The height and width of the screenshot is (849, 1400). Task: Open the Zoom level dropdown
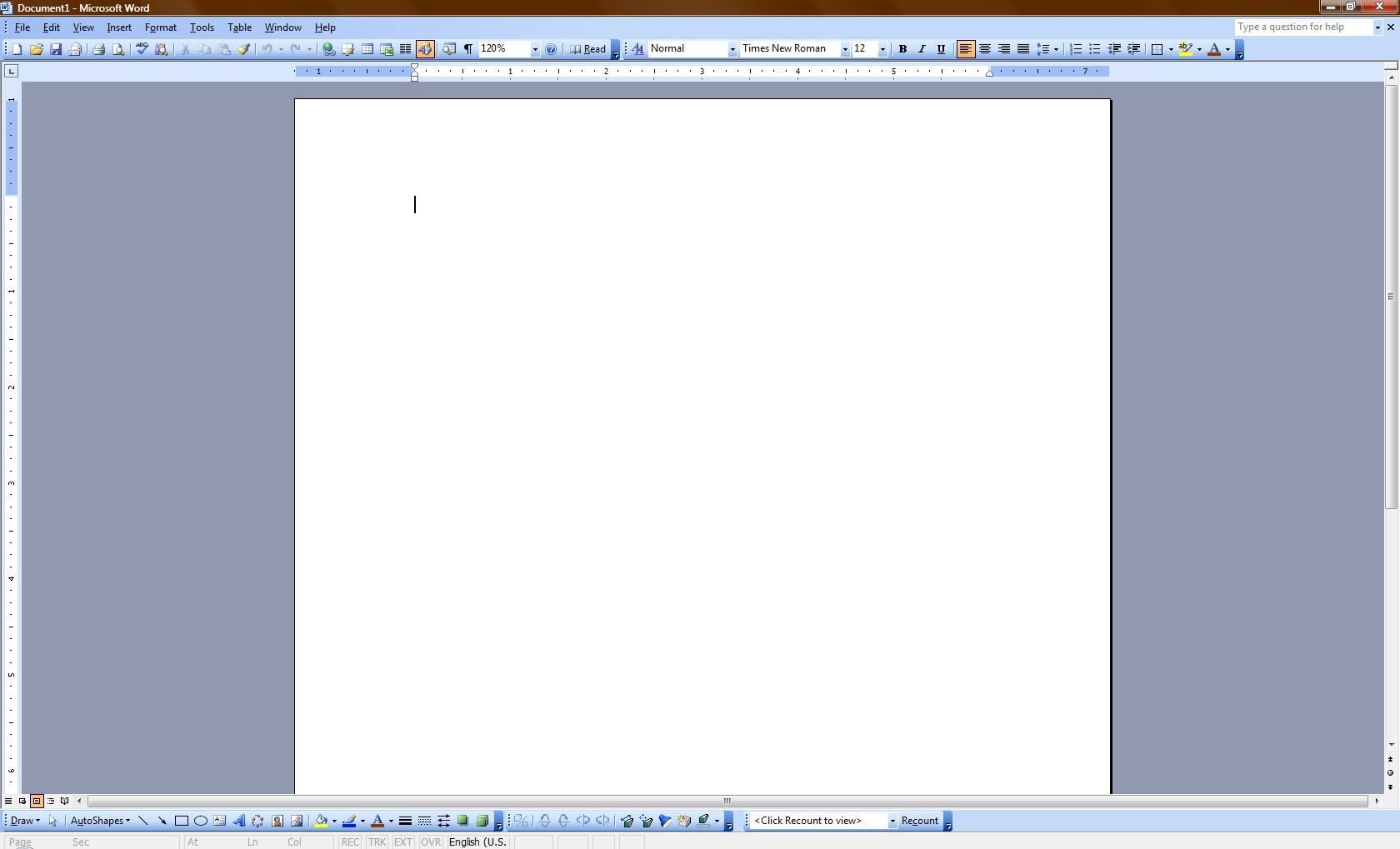click(534, 49)
